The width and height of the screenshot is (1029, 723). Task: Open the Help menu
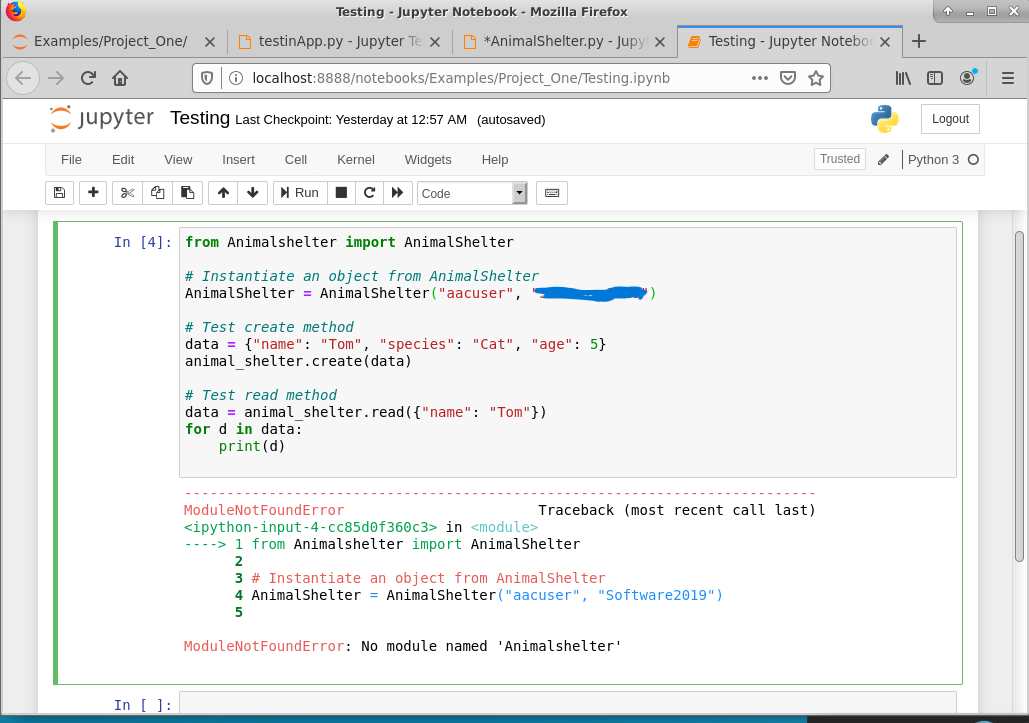pos(495,159)
